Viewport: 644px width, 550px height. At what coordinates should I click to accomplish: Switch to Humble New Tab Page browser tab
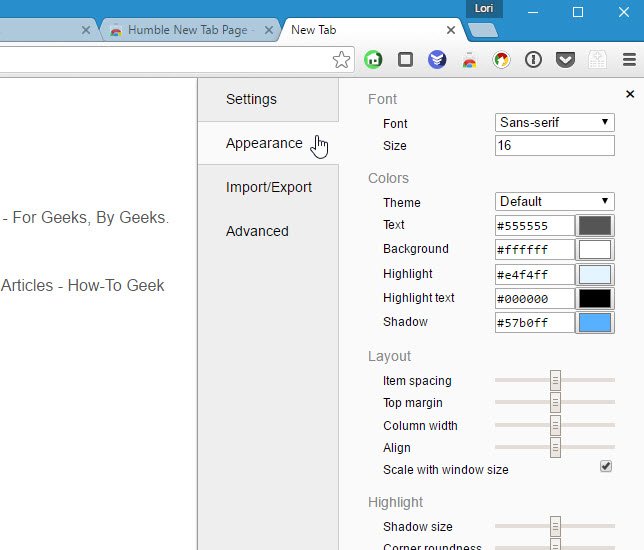click(183, 30)
